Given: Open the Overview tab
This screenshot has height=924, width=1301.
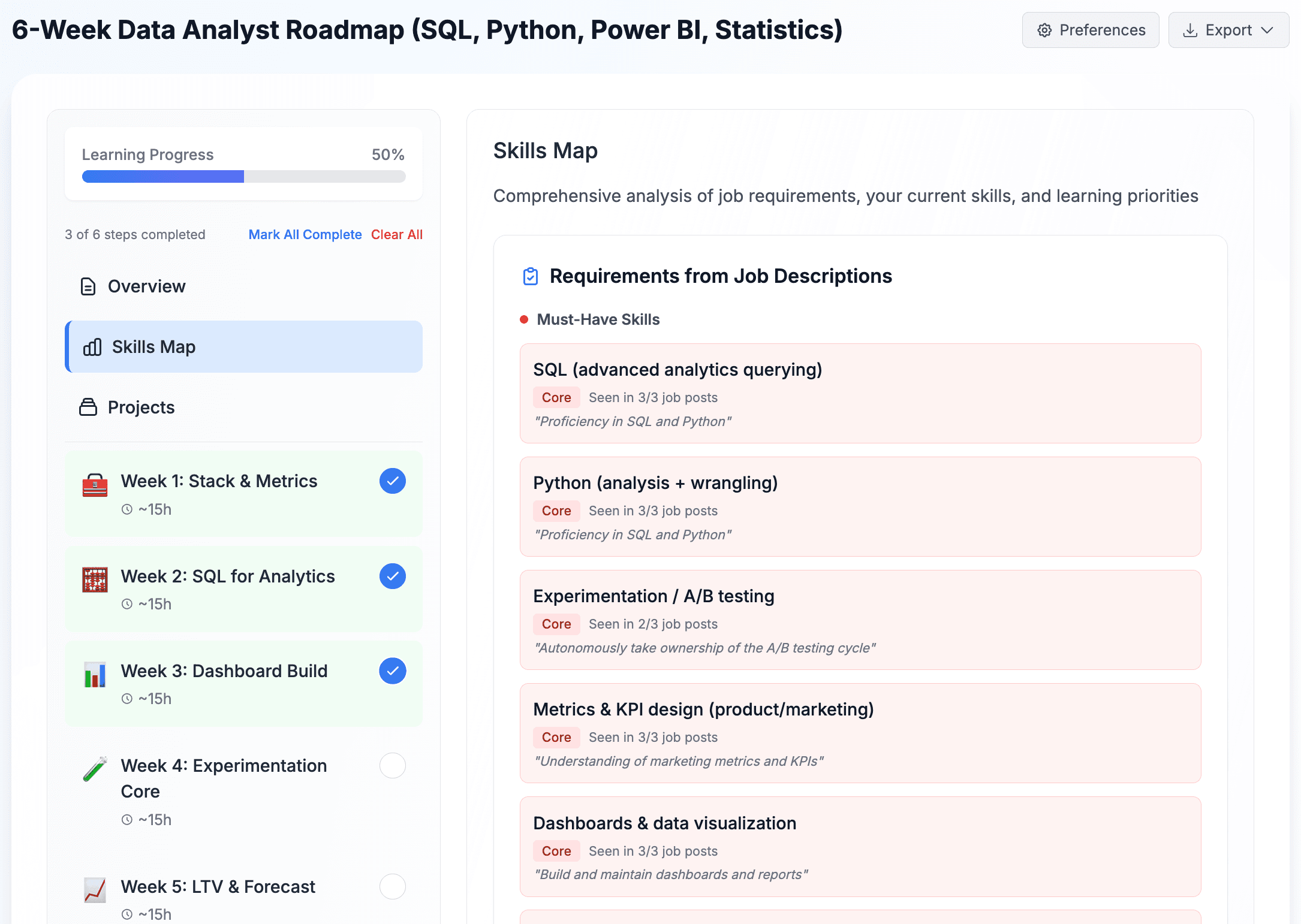Looking at the screenshot, I should 146,286.
